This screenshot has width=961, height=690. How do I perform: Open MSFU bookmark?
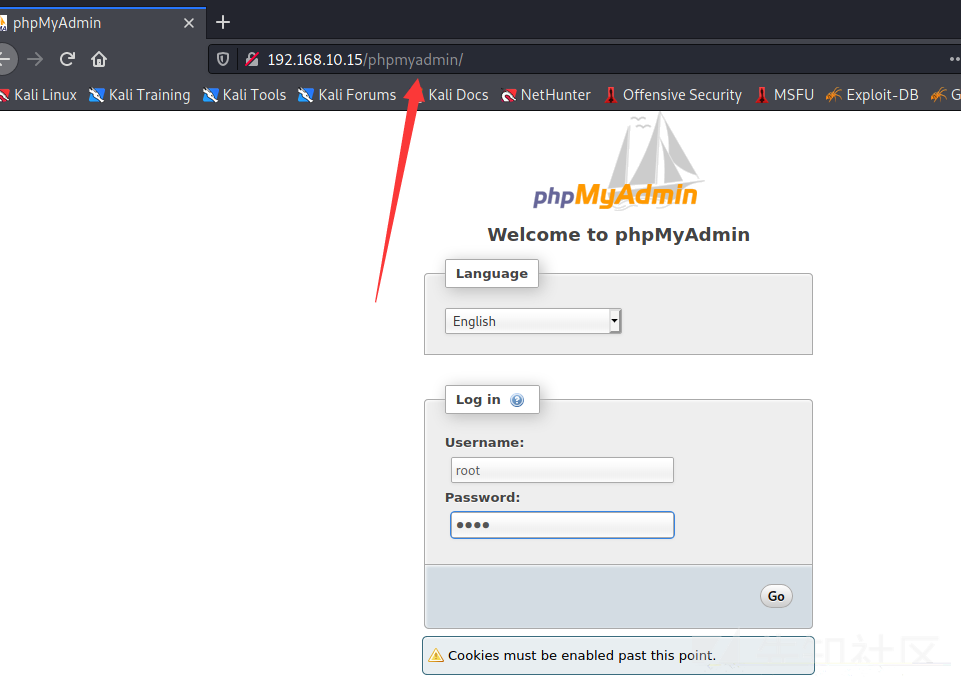[x=784, y=95]
